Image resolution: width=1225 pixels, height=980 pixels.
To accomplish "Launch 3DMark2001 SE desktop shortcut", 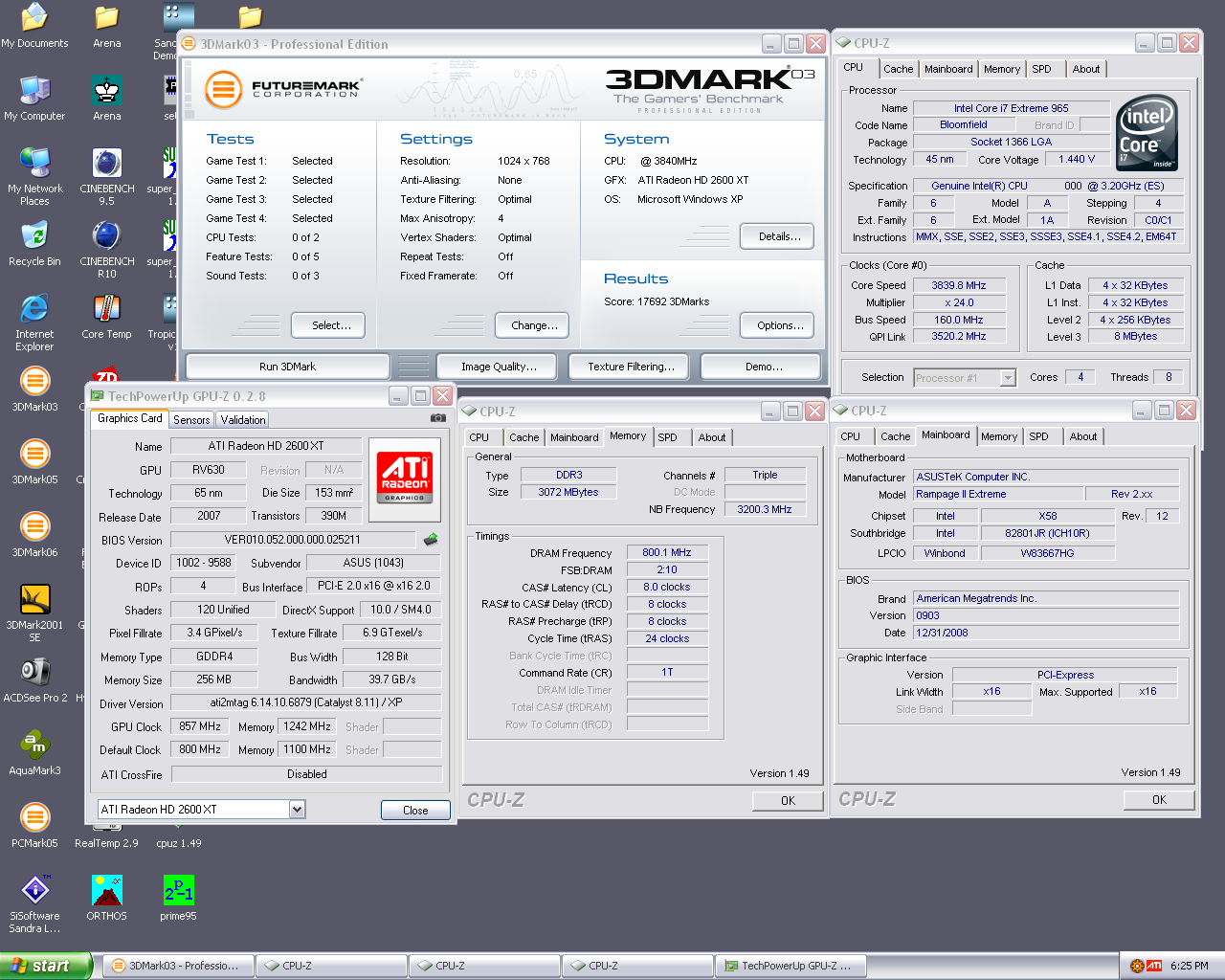I will point(34,613).
